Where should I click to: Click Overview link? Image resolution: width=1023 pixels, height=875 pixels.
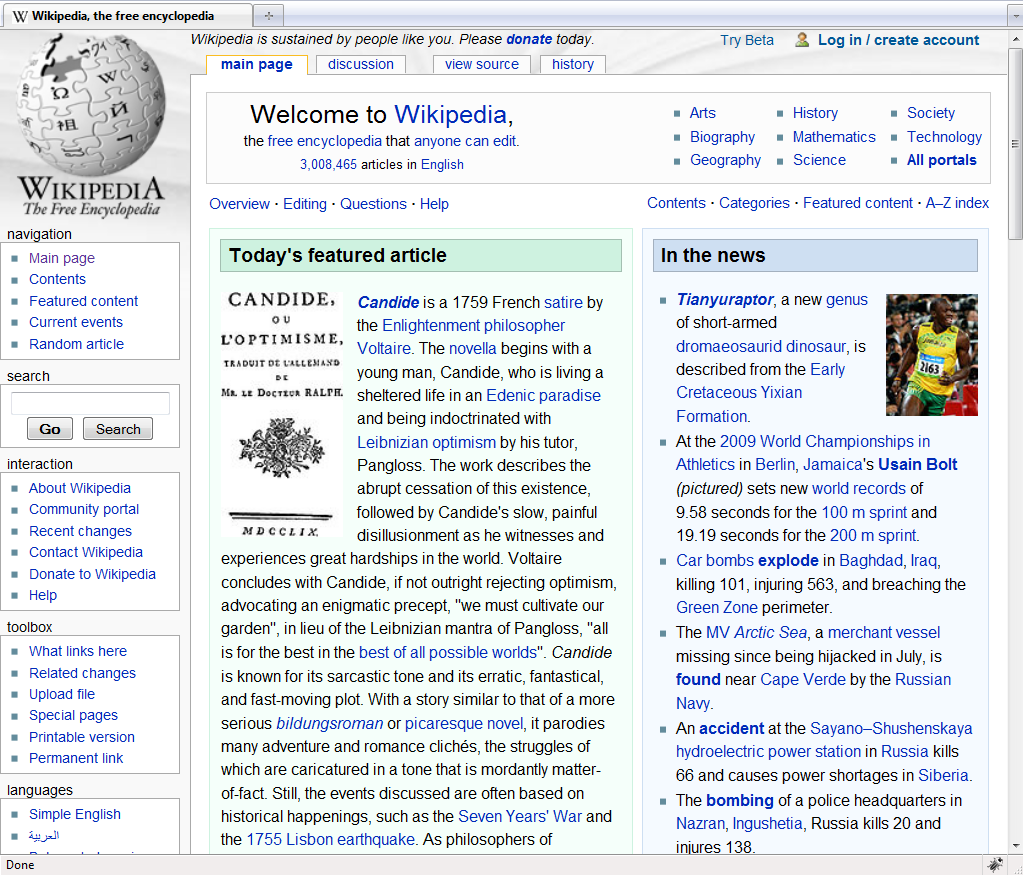(x=239, y=204)
